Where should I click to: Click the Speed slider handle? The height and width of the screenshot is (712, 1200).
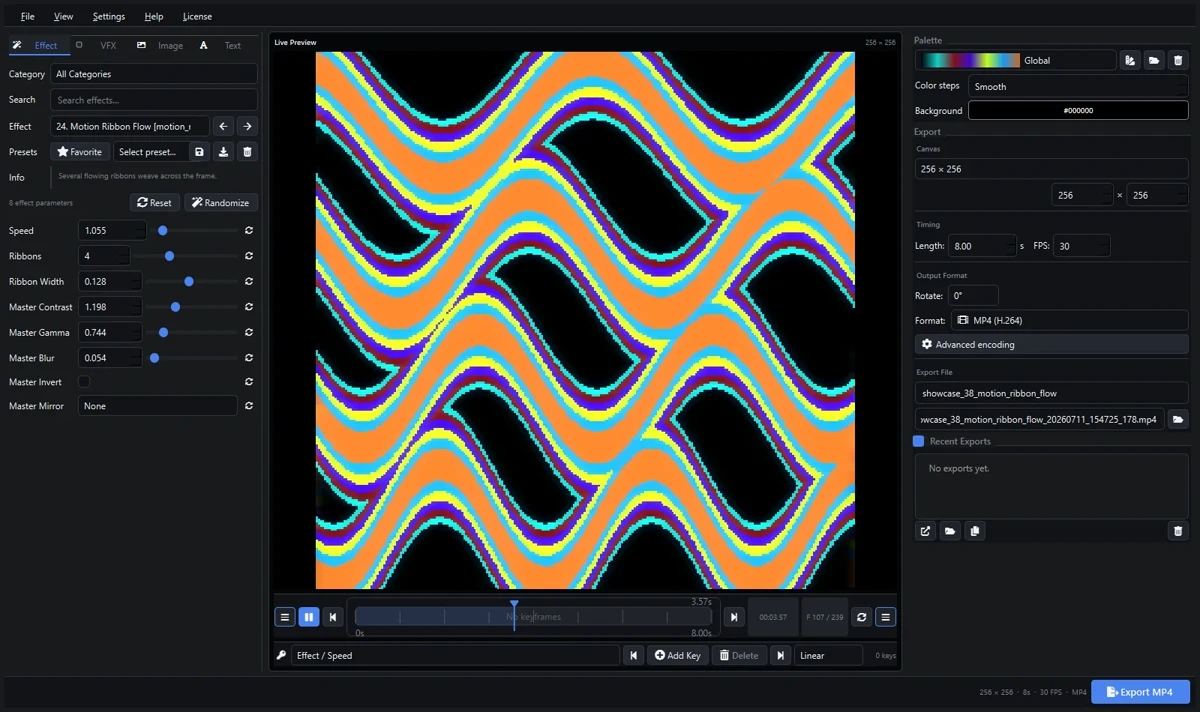coord(163,231)
